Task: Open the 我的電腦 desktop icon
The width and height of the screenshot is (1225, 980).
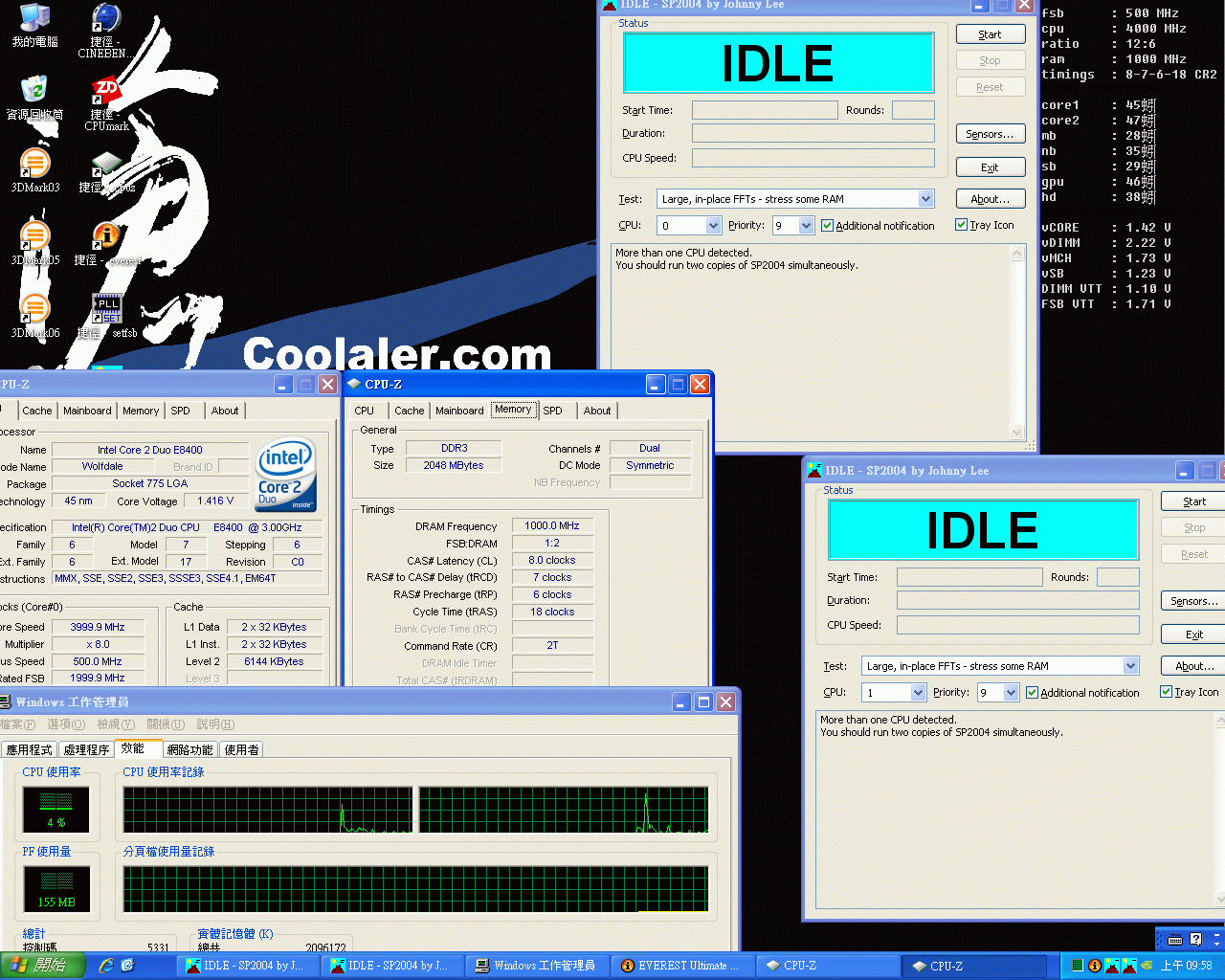Action: point(34,26)
